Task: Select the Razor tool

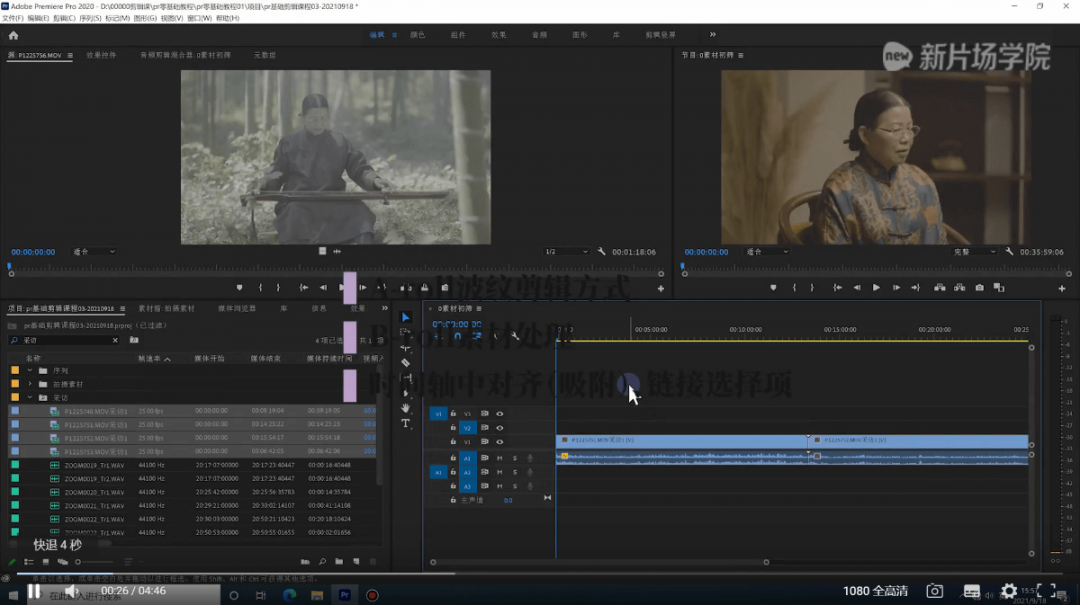Action: [x=406, y=362]
